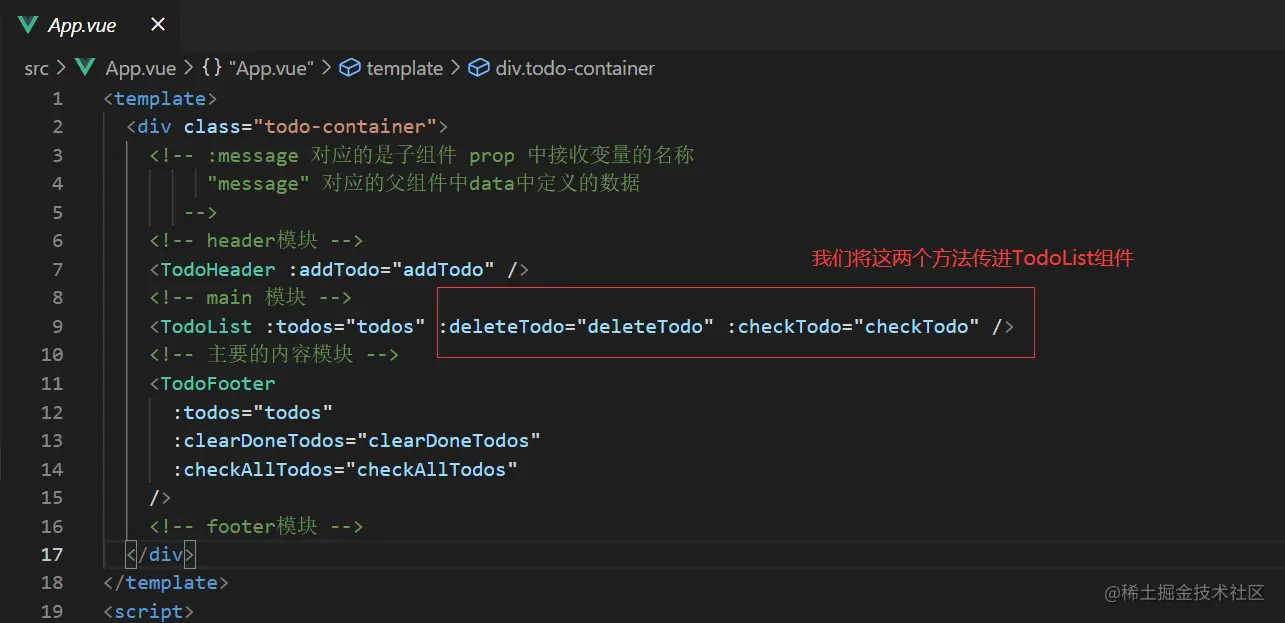Viewport: 1285px width, 623px height.
Task: Click the opening <template> tag on line 1
Action: 160,98
